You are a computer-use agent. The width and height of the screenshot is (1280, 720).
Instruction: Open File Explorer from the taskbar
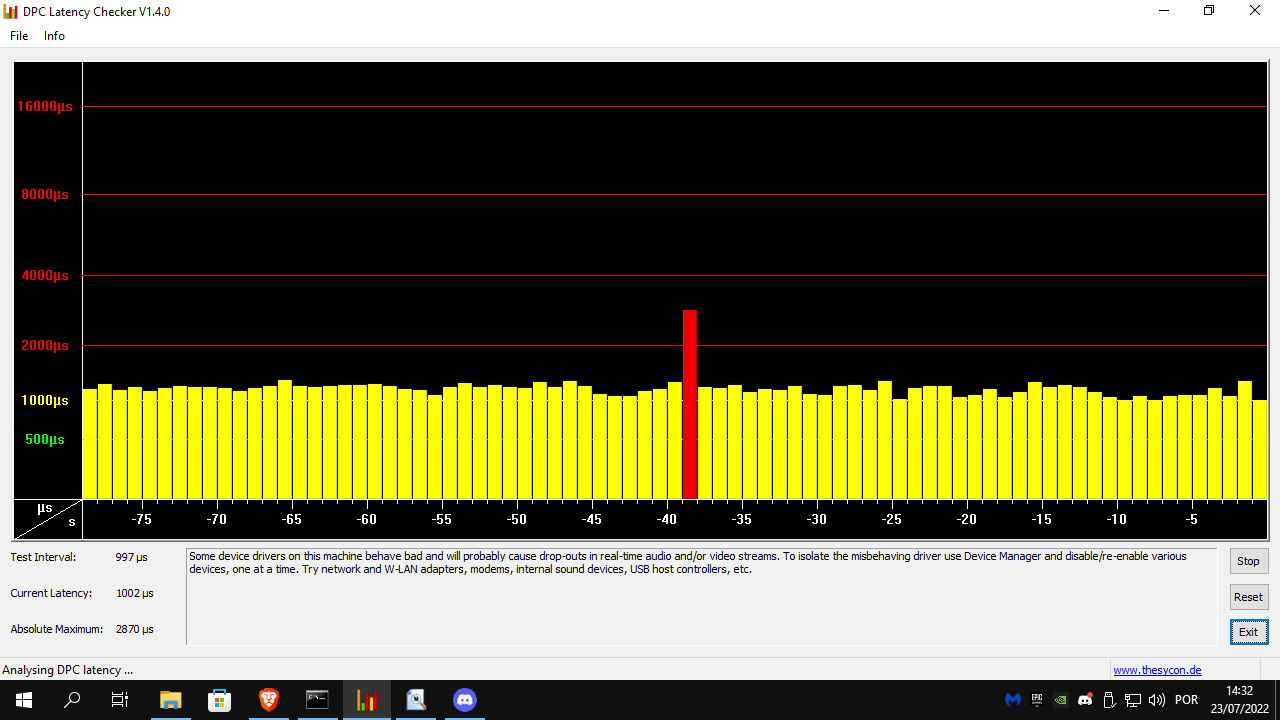[x=171, y=700]
